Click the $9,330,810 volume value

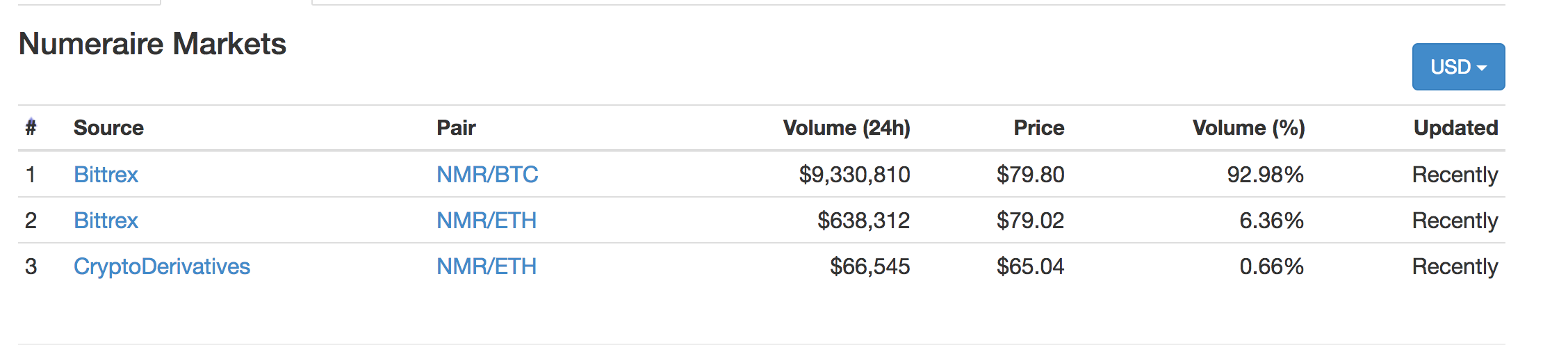854,174
